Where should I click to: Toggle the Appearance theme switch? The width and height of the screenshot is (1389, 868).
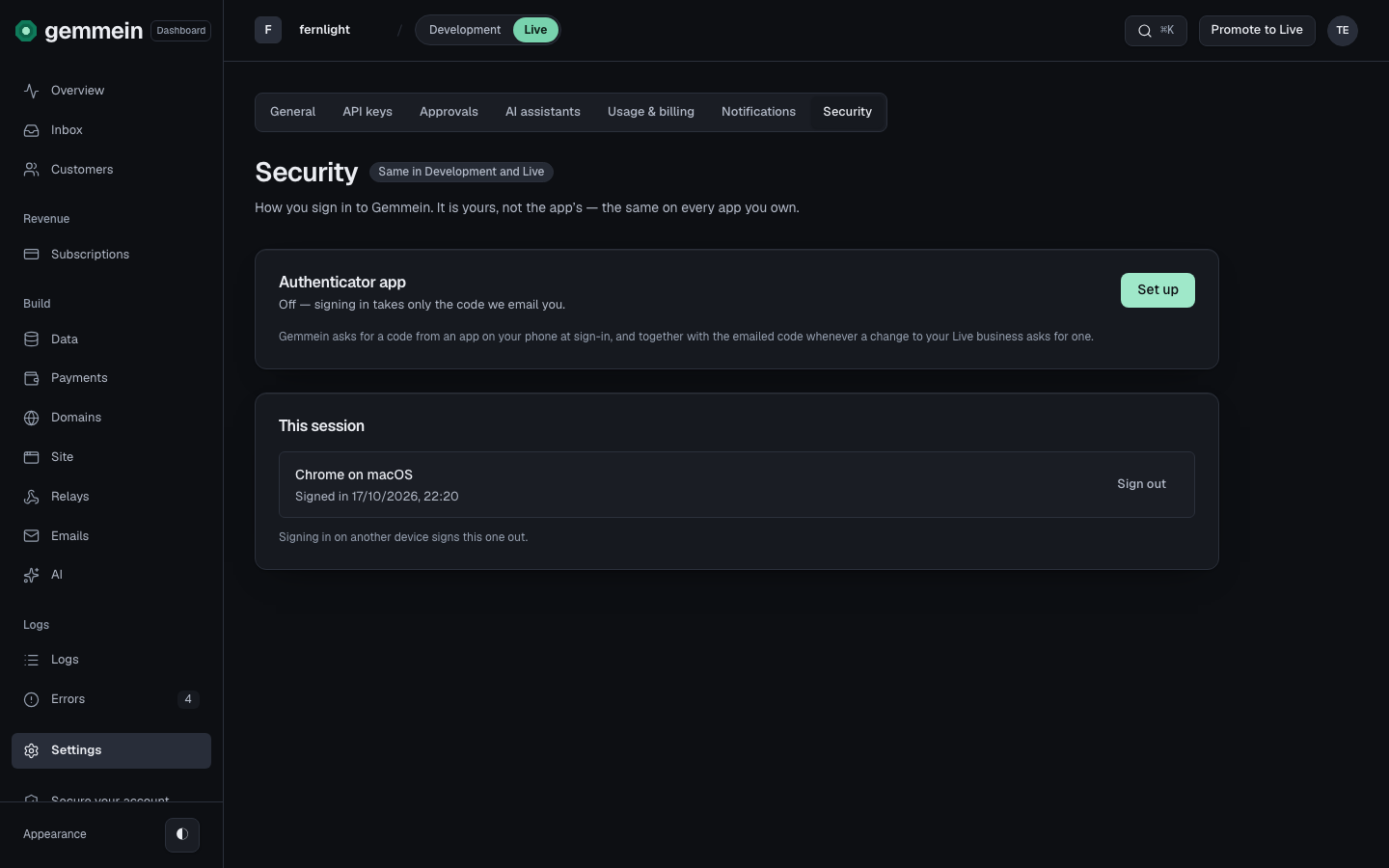(x=182, y=834)
